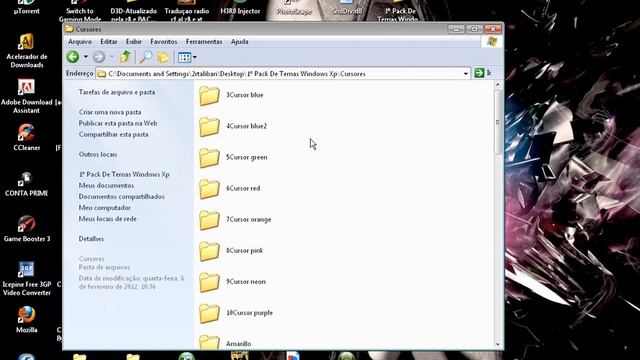Select the 7Cursor orange folder icon

coord(209,220)
